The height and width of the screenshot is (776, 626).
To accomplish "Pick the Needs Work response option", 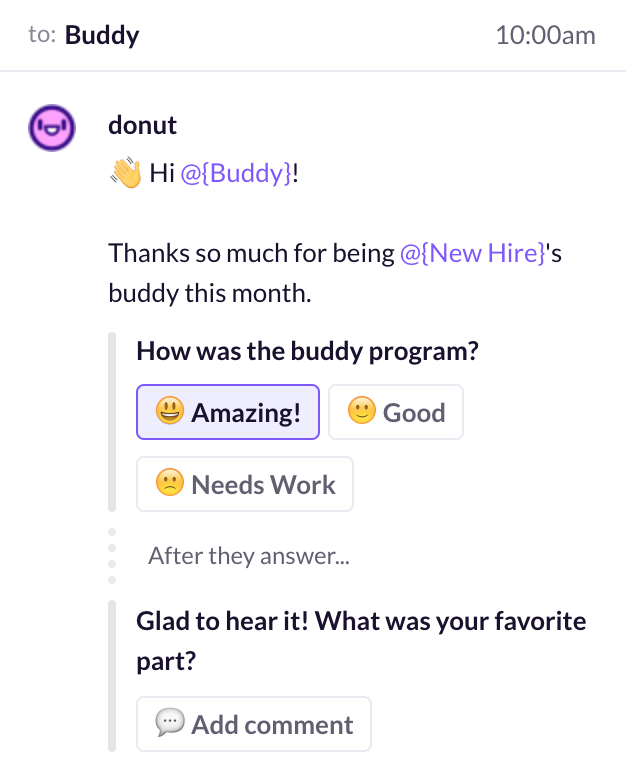I will 245,484.
